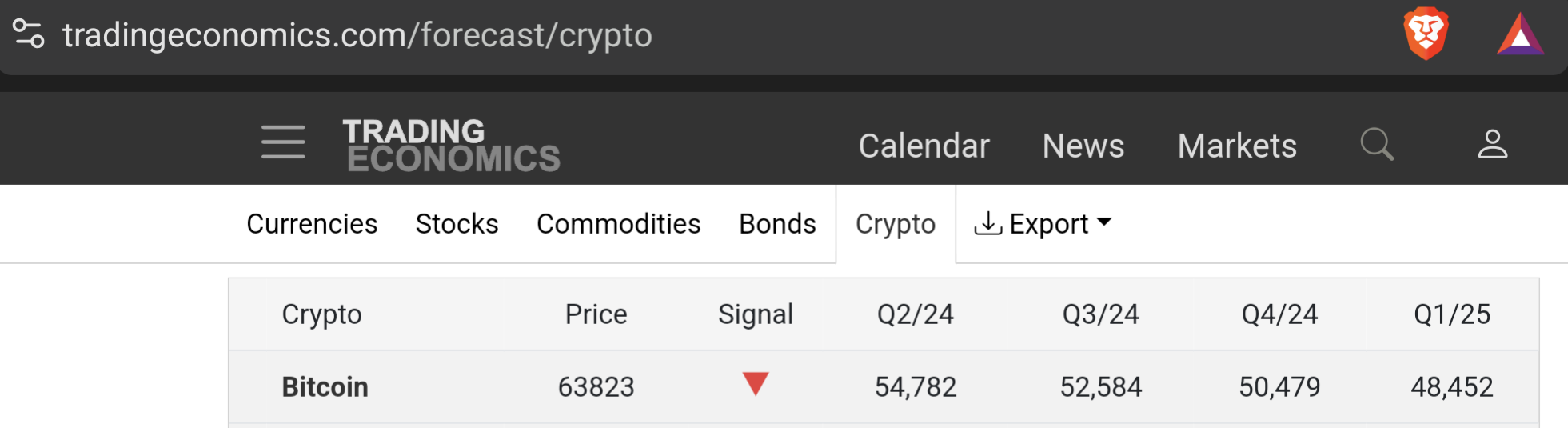The image size is (1568, 428).
Task: Open the Calendar page link
Action: click(924, 146)
